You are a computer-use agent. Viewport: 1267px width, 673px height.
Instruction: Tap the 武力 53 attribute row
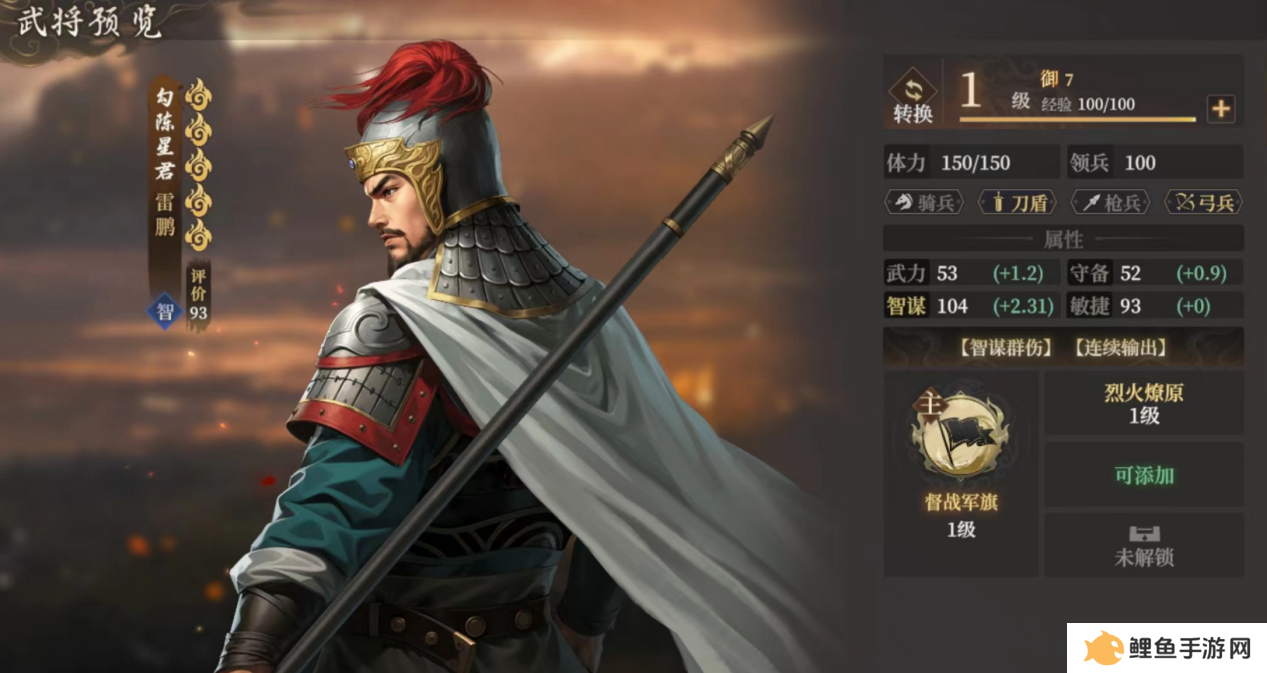972,273
